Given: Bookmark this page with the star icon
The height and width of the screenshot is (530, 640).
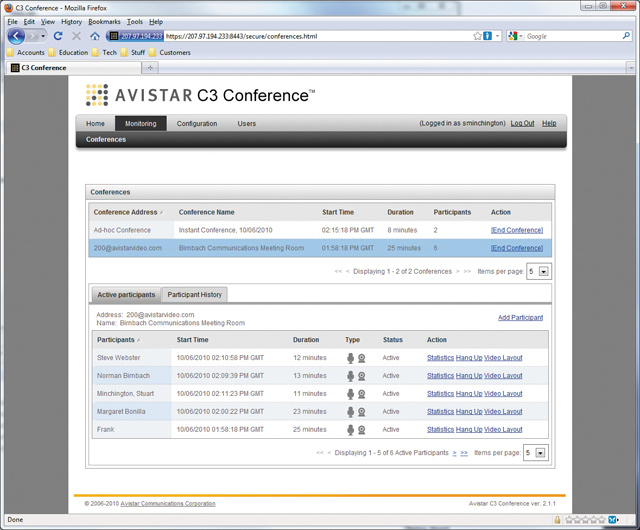Looking at the screenshot, I should point(477,36).
